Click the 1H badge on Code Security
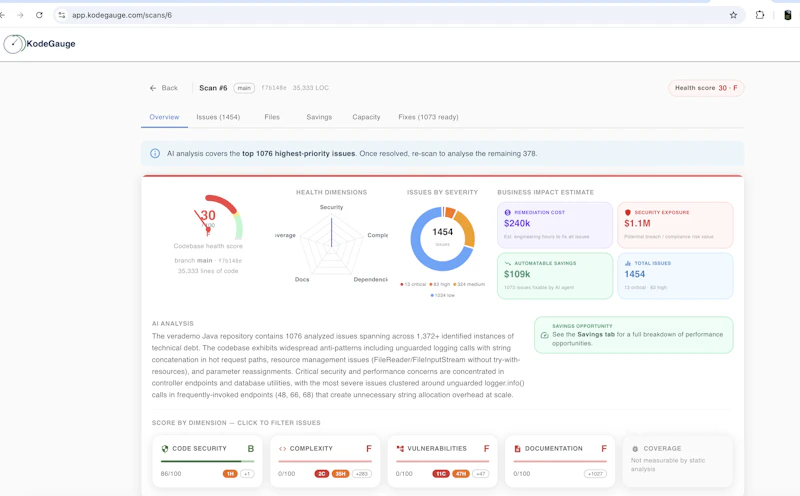 [230, 474]
